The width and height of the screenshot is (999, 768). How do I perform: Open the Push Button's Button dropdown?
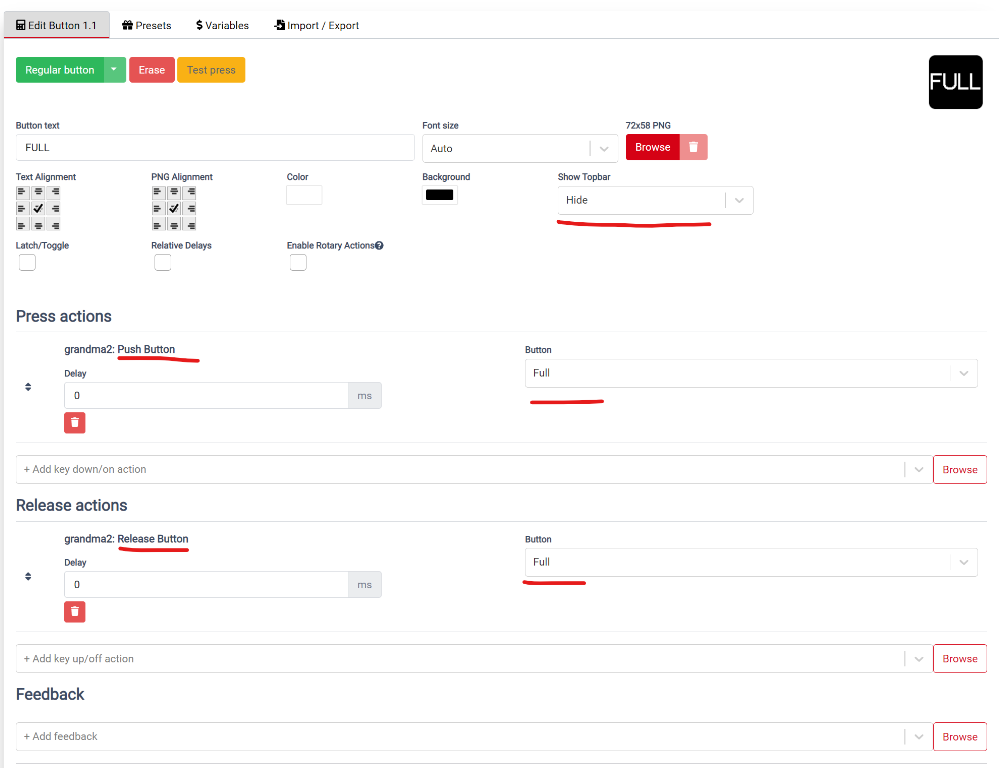751,373
